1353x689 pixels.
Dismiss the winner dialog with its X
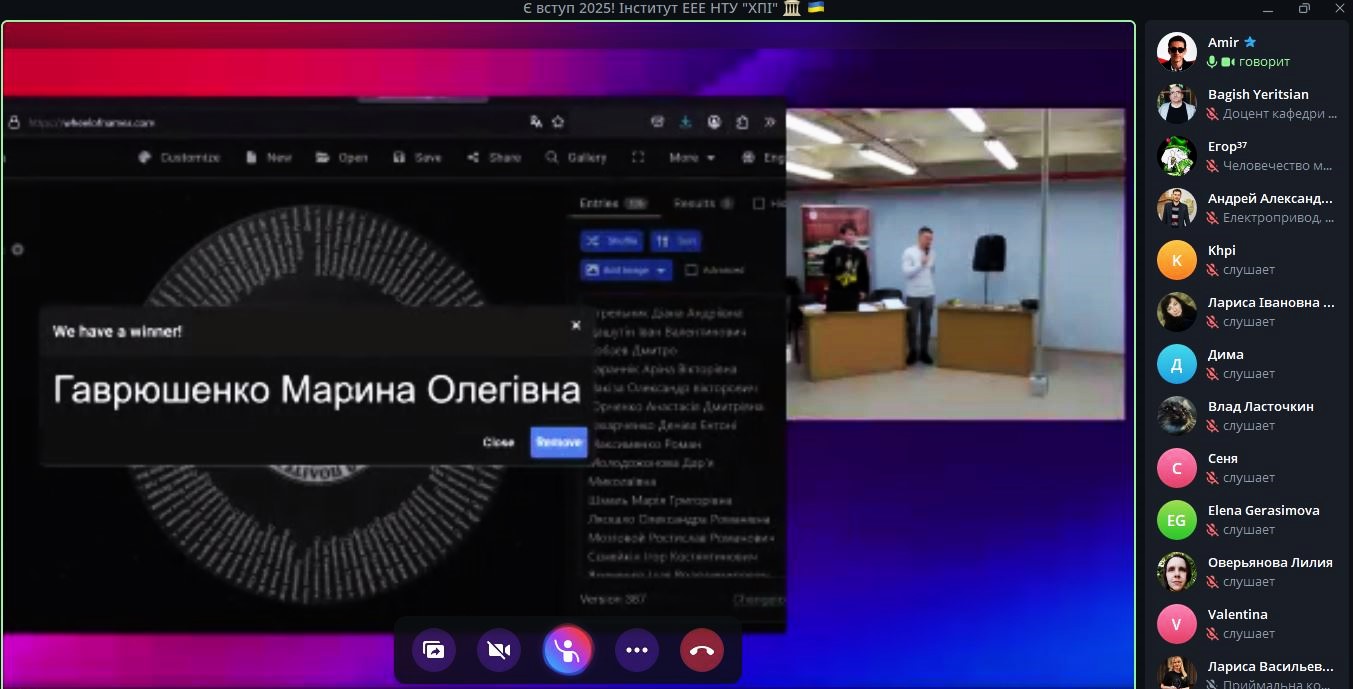tap(575, 325)
